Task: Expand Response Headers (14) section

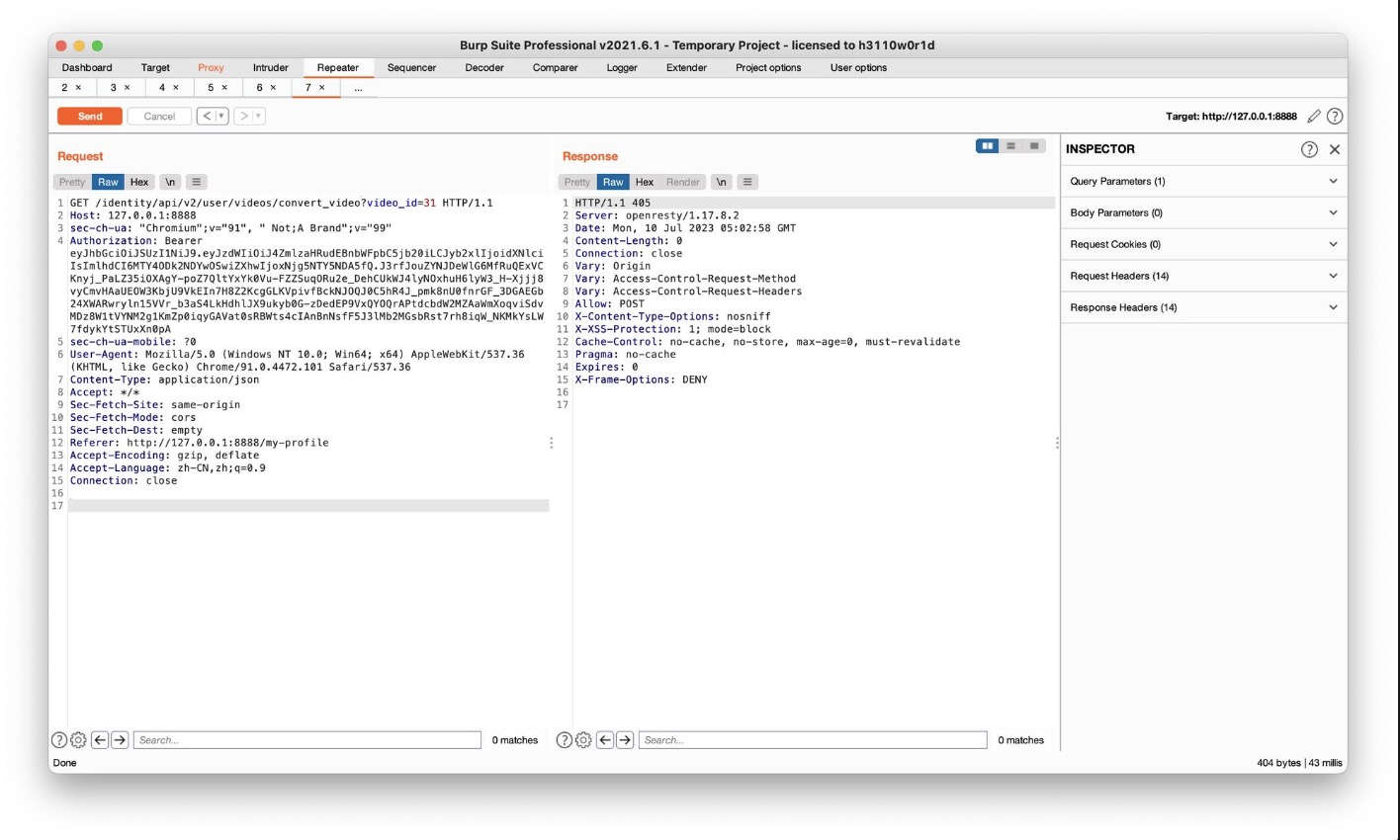Action: coord(1203,308)
